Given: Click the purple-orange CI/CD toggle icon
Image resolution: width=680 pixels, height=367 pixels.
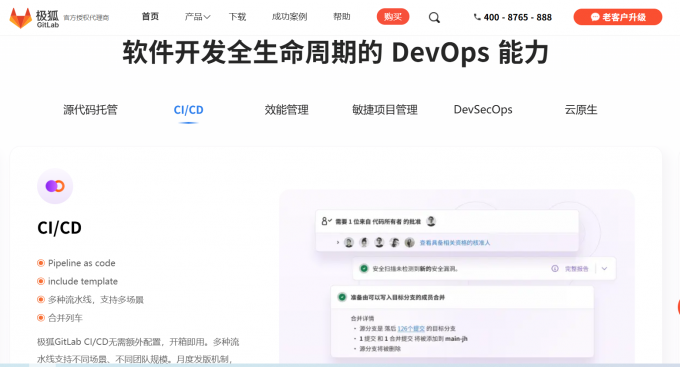Looking at the screenshot, I should coord(55,186).
